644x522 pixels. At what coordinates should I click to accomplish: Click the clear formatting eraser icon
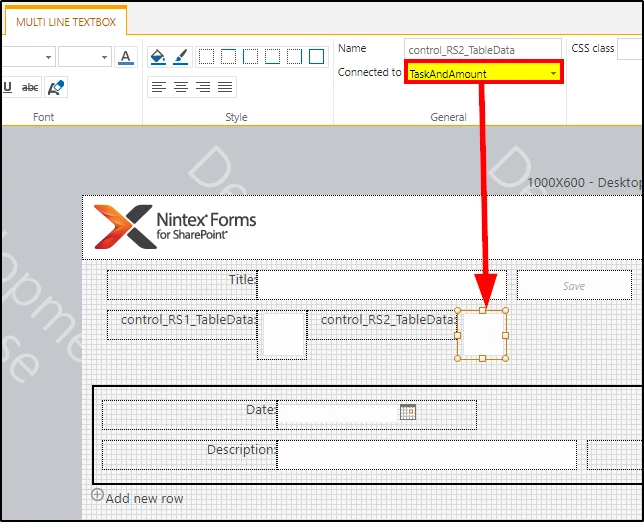tap(56, 87)
